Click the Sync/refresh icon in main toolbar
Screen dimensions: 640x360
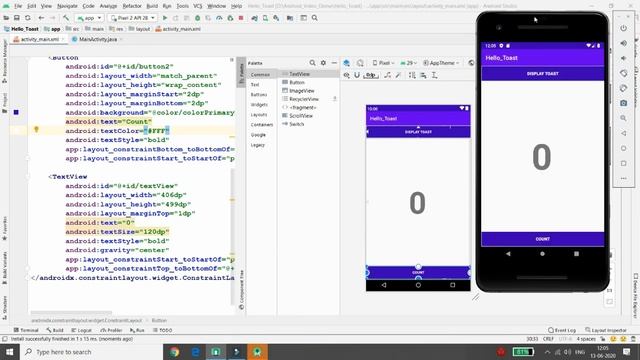(28, 18)
